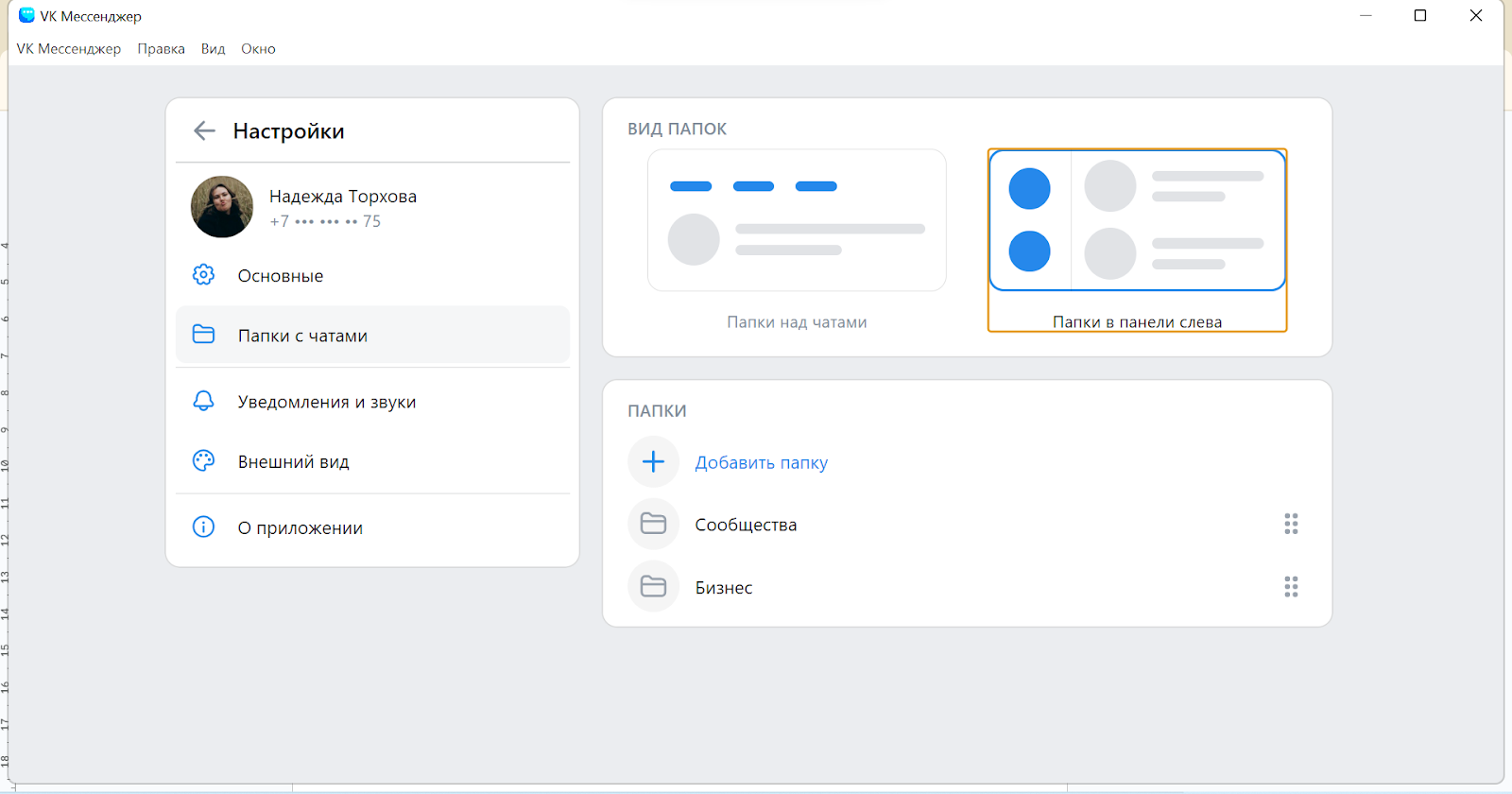Click the back arrow next to Настройки
The height and width of the screenshot is (794, 1512).
204,131
